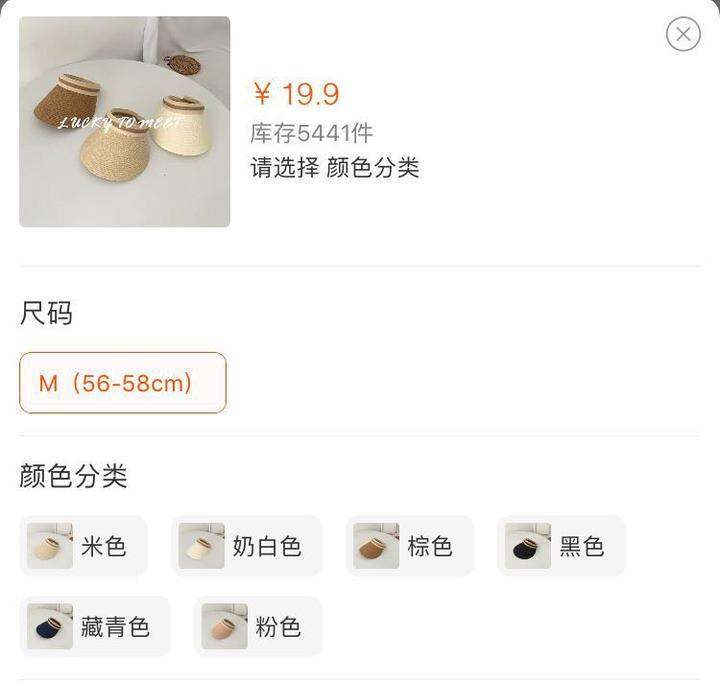Image resolution: width=720 pixels, height=682 pixels.
Task: Select the 藏青色 color label
Action: (x=115, y=627)
